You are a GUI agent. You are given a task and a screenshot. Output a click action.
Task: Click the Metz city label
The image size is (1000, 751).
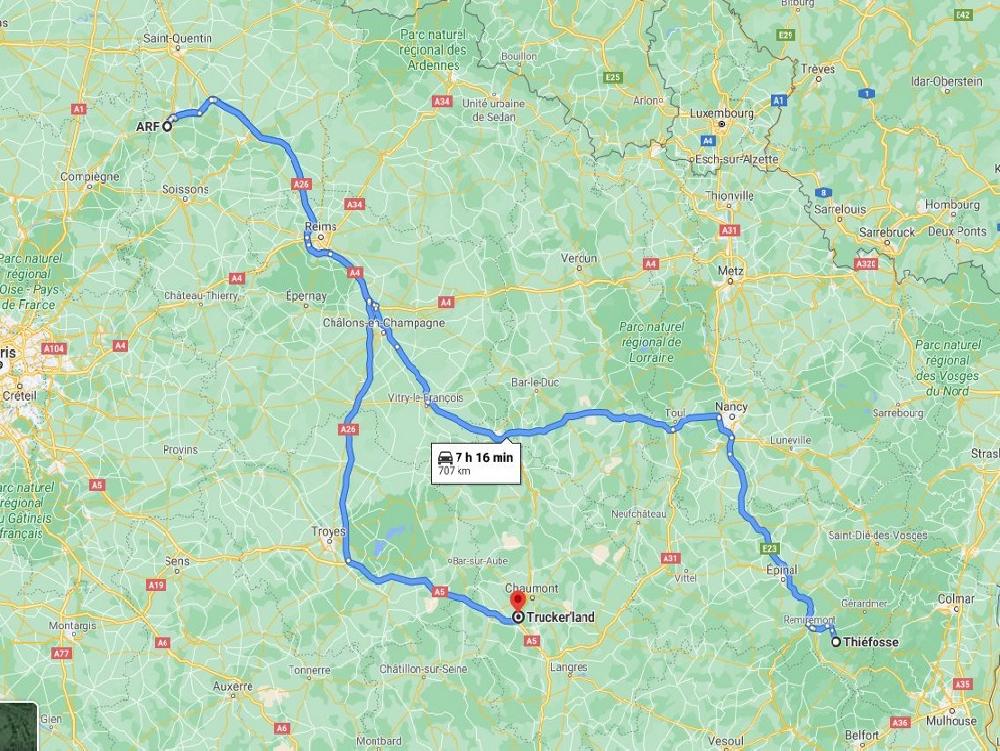[730, 270]
